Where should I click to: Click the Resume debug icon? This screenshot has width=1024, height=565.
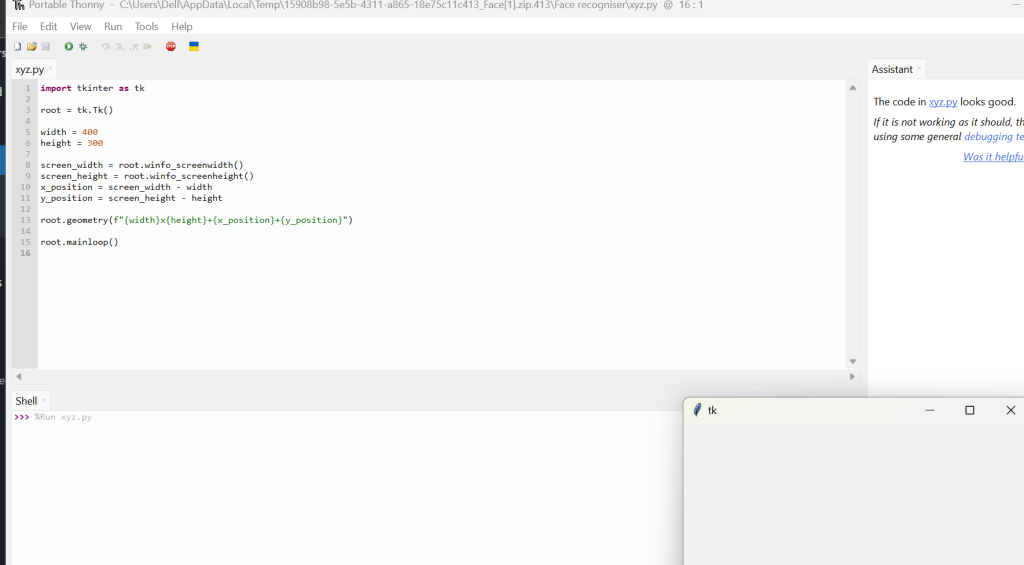148,47
